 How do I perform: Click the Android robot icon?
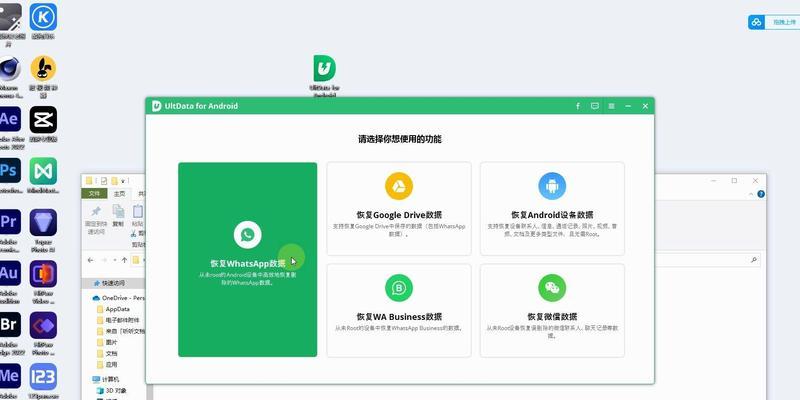[552, 186]
